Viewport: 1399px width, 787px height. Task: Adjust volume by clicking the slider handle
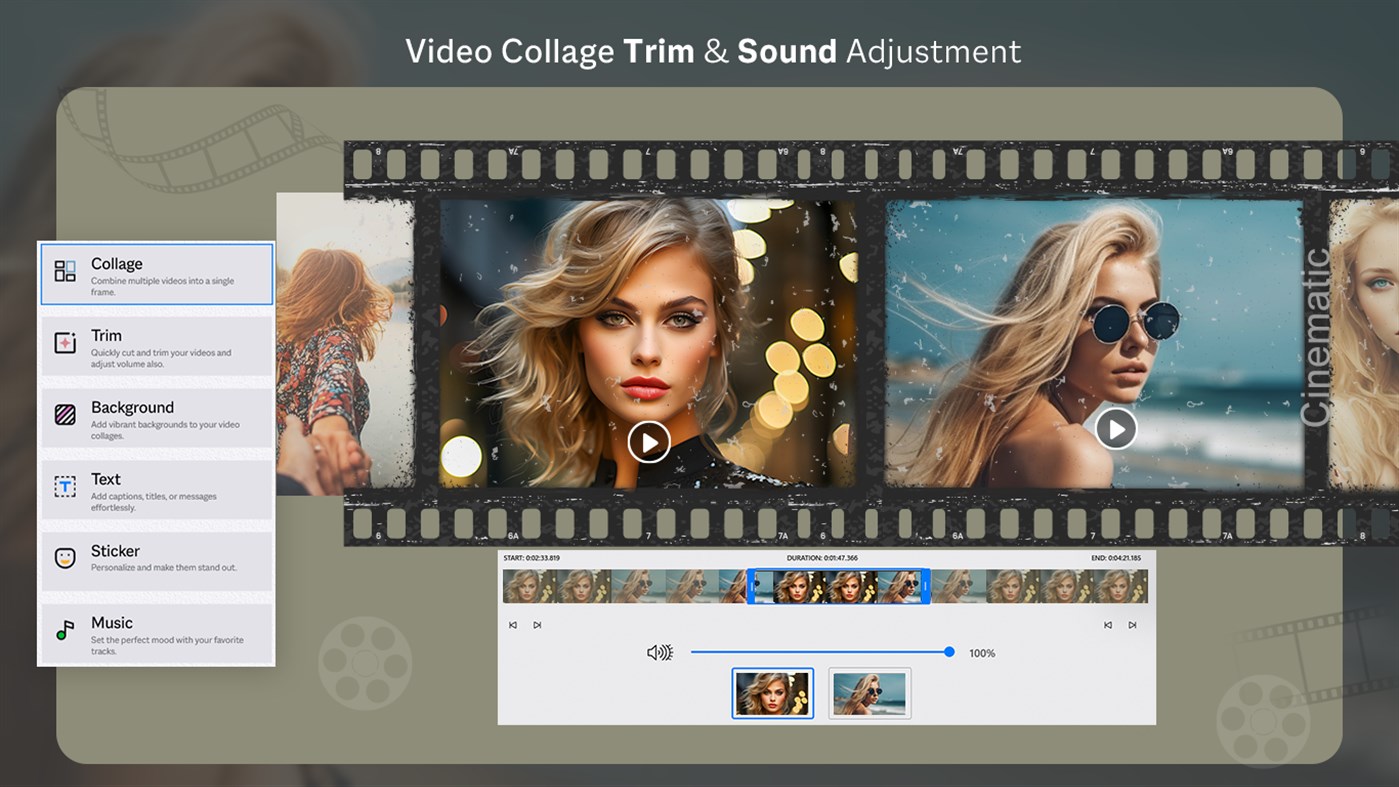pyautogui.click(x=950, y=651)
